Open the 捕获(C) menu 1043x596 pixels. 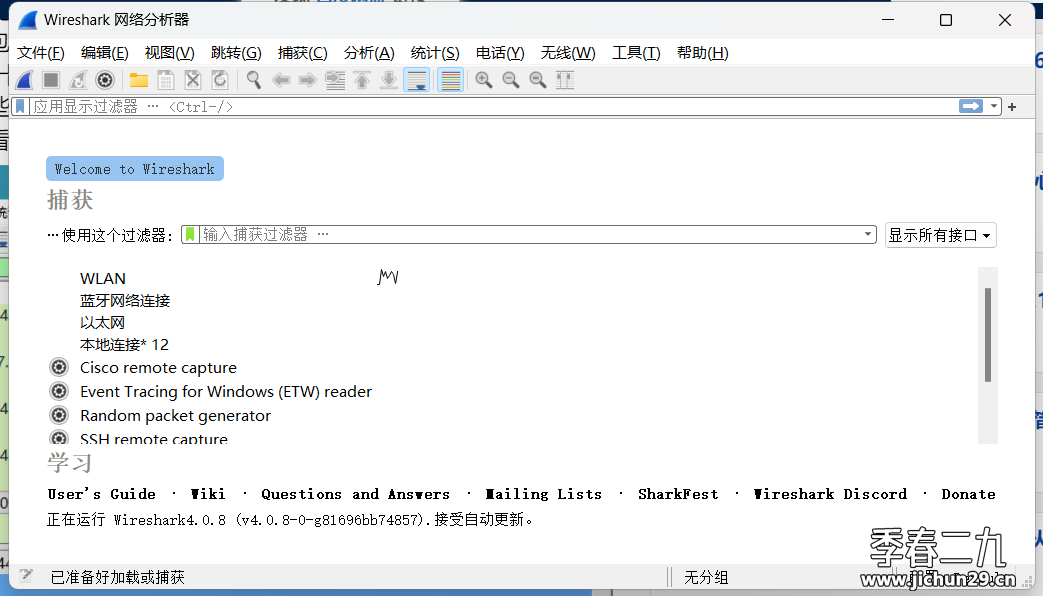(302, 52)
